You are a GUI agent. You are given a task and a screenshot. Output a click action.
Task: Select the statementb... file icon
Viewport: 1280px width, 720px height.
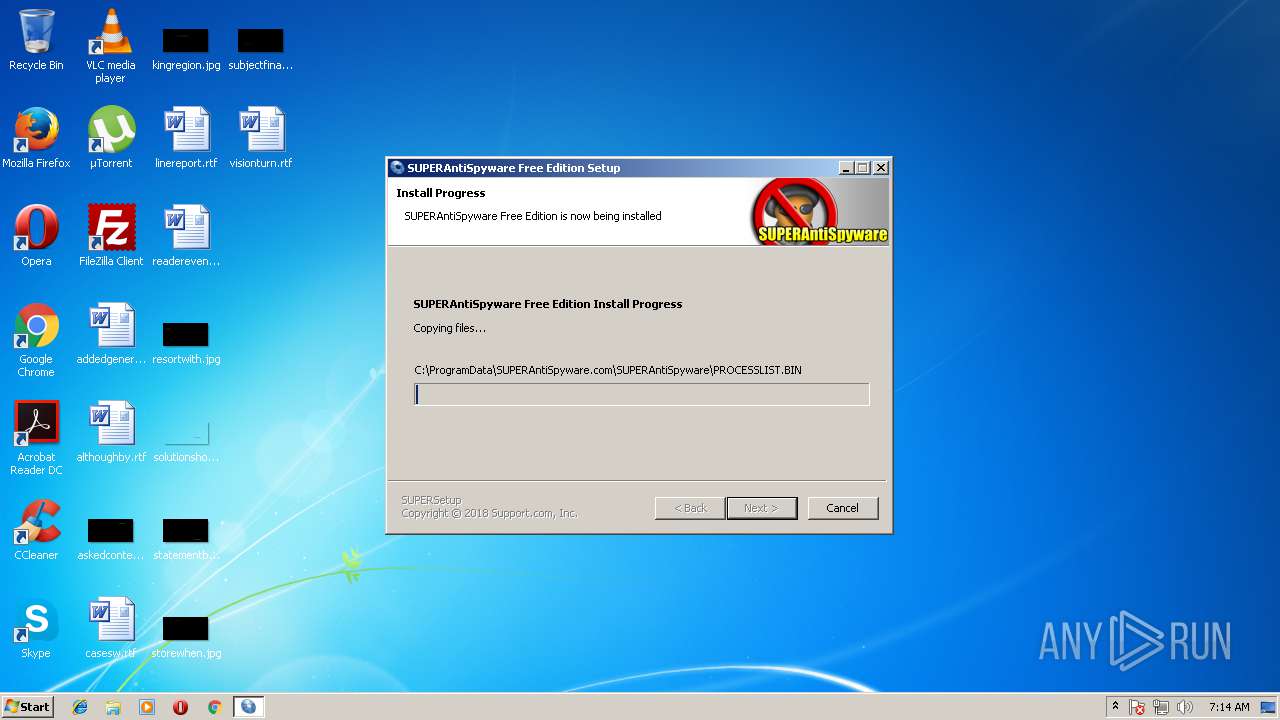186,538
